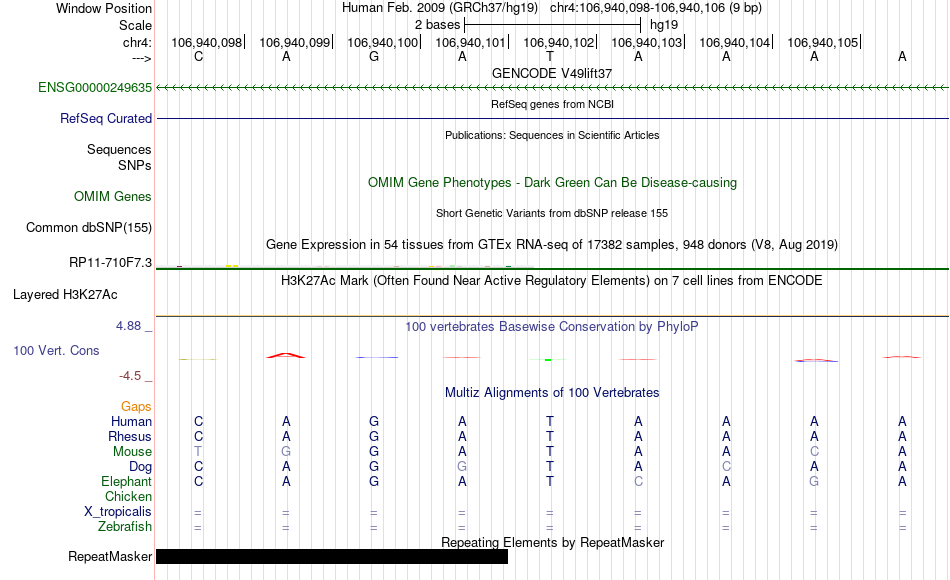The image size is (950, 580).
Task: Click Multiz Alignments of 100 Vertebrates title
Action: (552, 393)
